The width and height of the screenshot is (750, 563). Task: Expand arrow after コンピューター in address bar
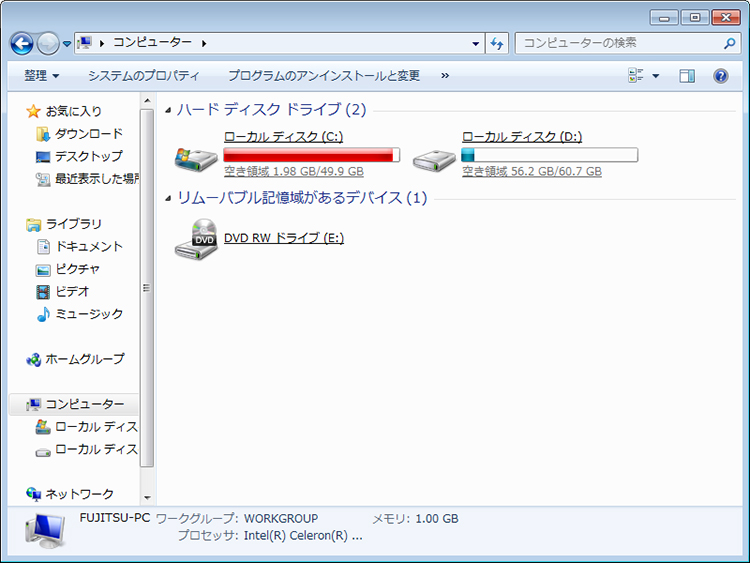(204, 44)
